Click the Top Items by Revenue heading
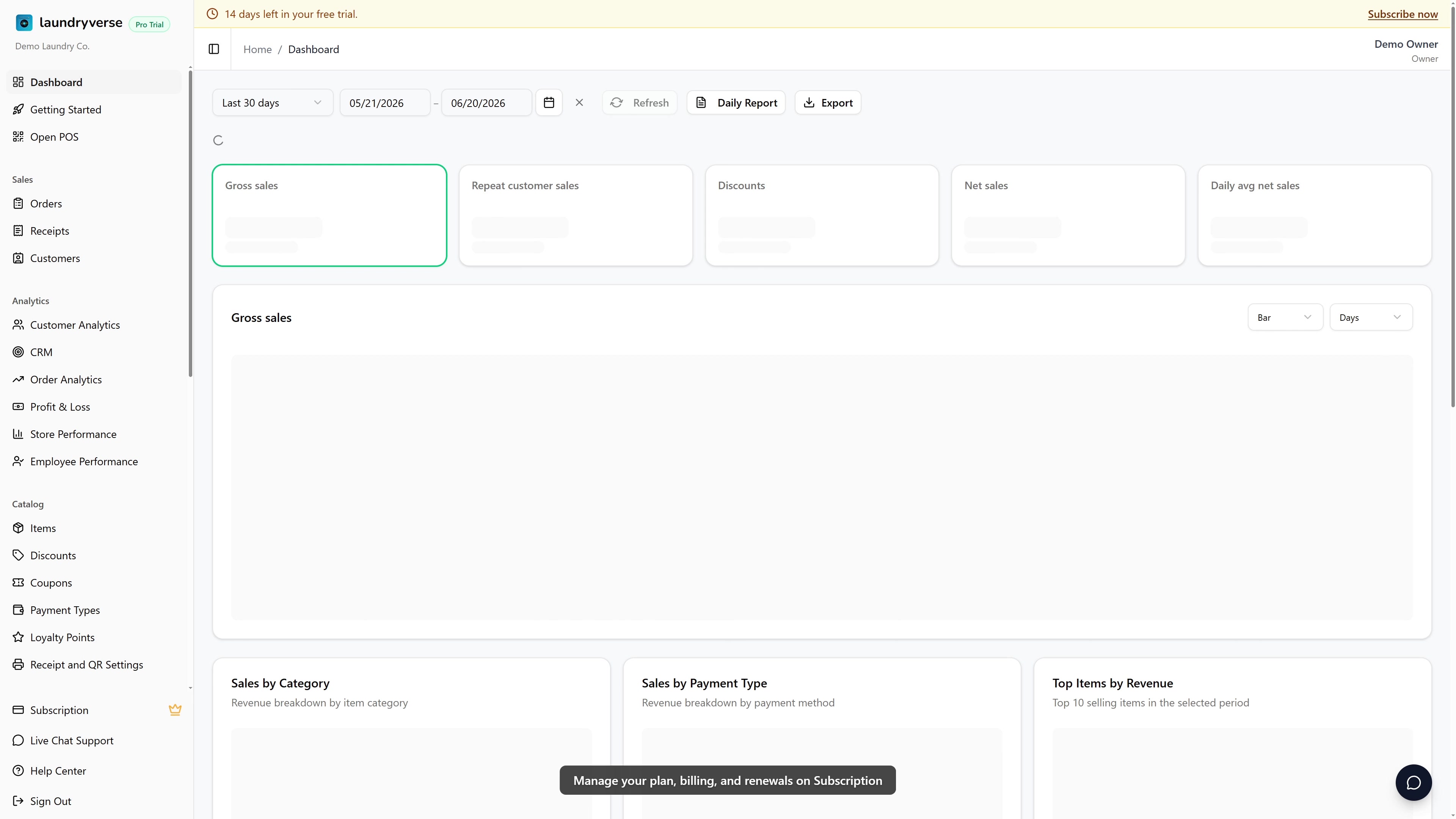This screenshot has height=819, width=1456. 1112,683
